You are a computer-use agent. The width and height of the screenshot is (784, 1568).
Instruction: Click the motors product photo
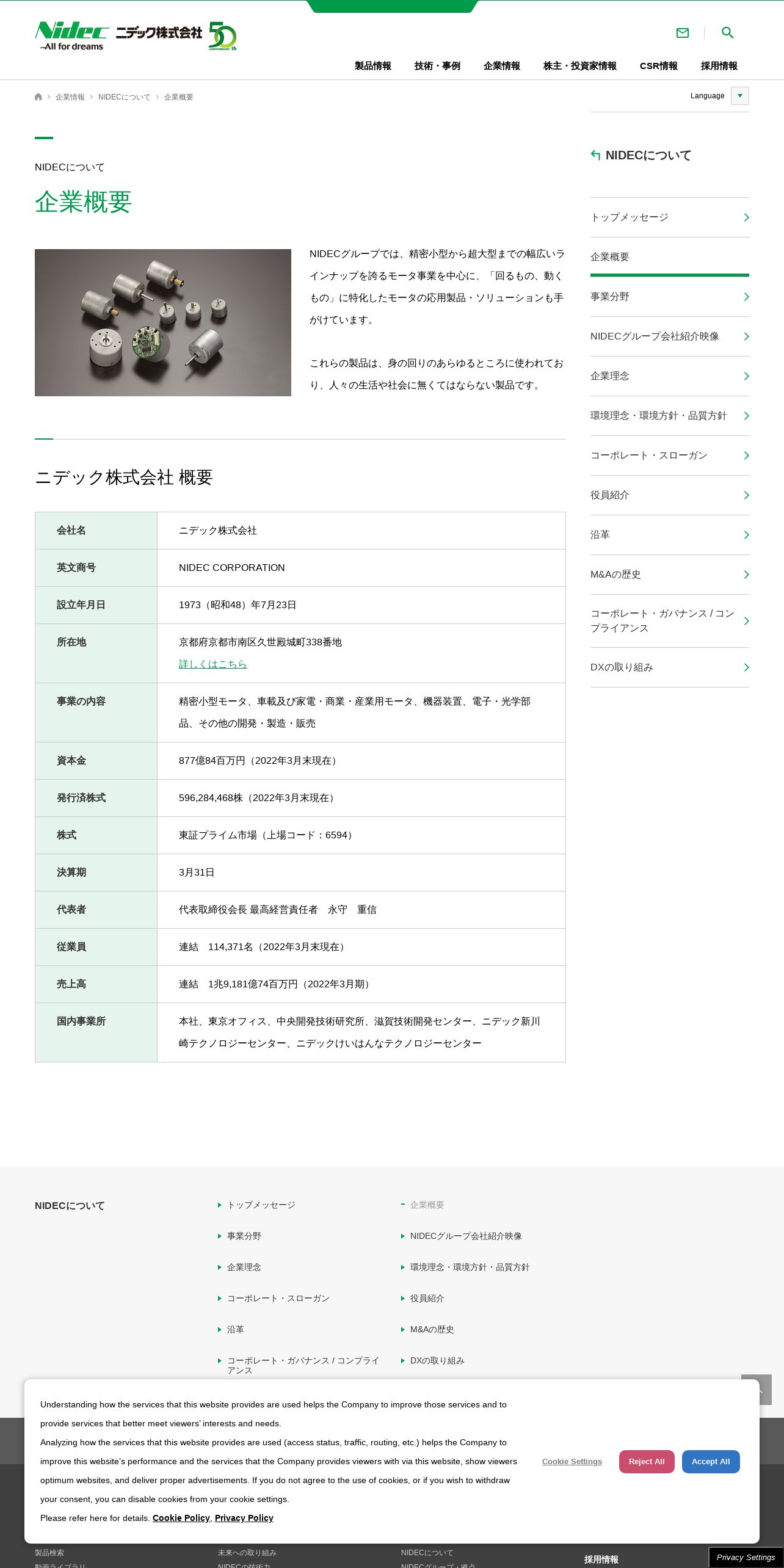pyautogui.click(x=163, y=322)
